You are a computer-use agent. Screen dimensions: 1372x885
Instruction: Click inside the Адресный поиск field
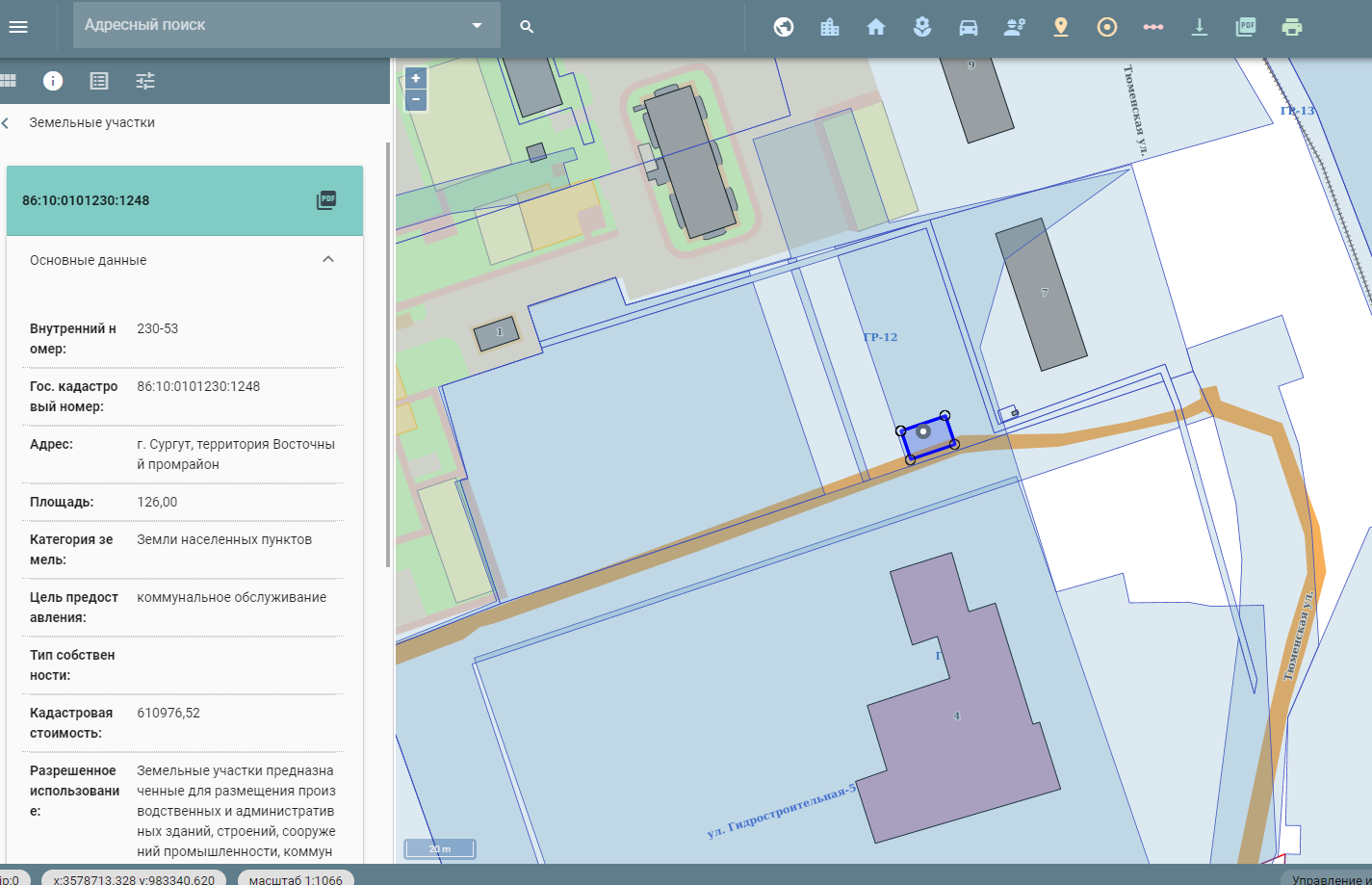[270, 25]
